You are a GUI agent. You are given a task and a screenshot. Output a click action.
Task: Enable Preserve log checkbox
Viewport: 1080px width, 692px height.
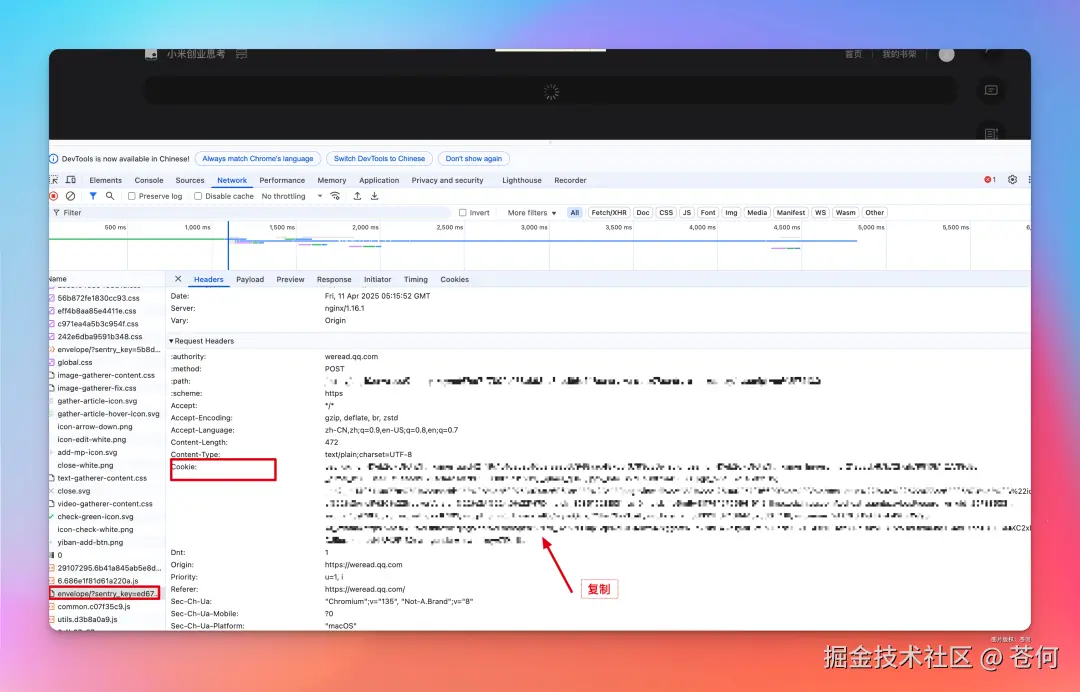click(x=132, y=196)
